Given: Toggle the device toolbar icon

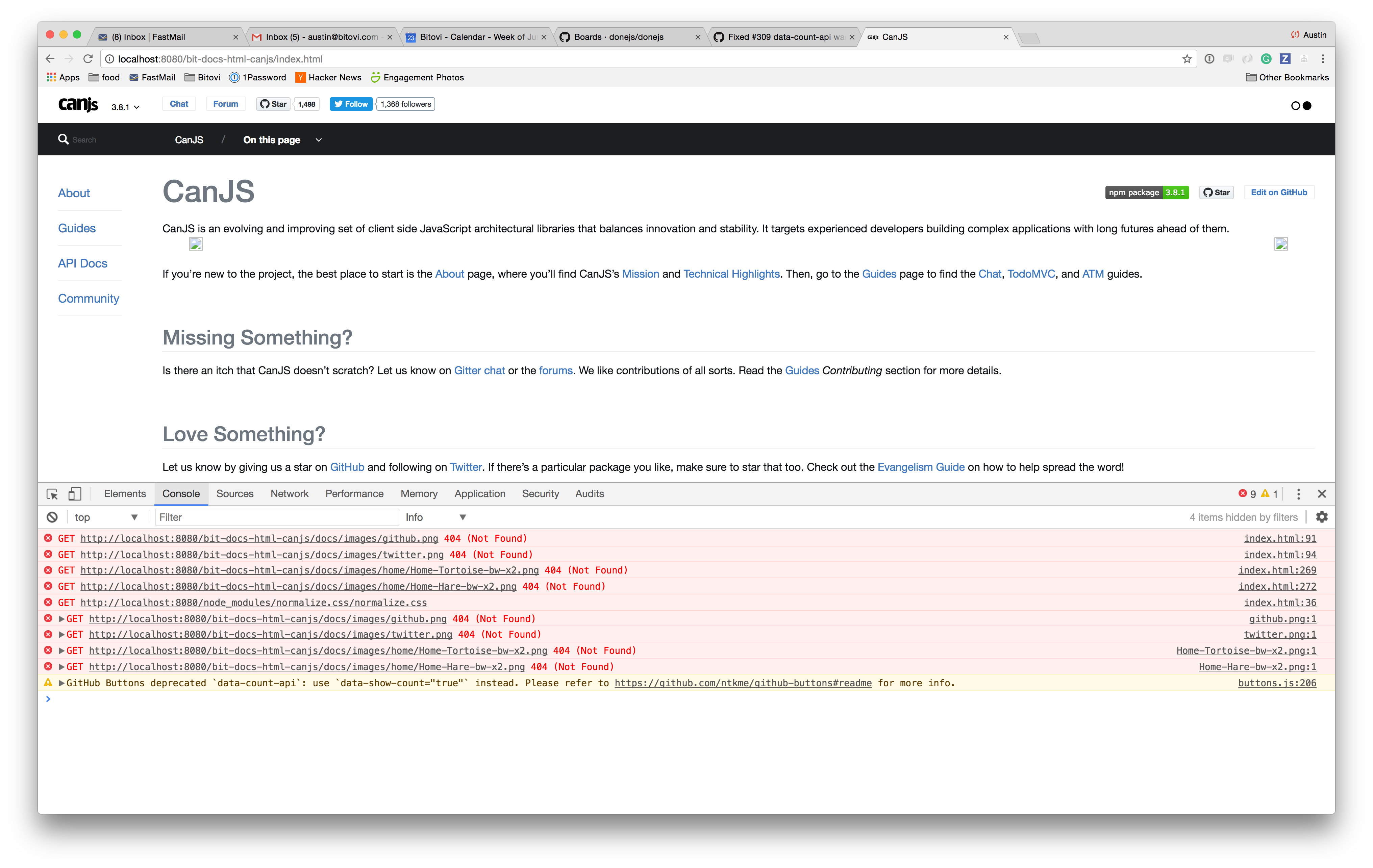Looking at the screenshot, I should (75, 494).
